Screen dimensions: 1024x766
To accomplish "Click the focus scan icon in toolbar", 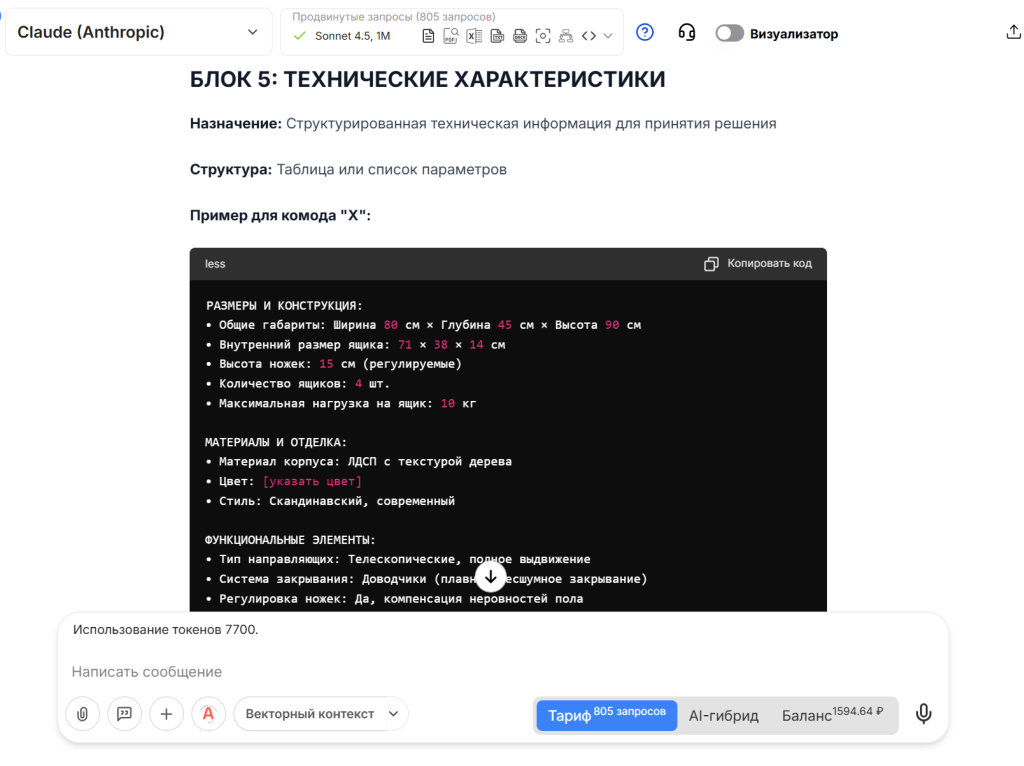I will pos(543,35).
